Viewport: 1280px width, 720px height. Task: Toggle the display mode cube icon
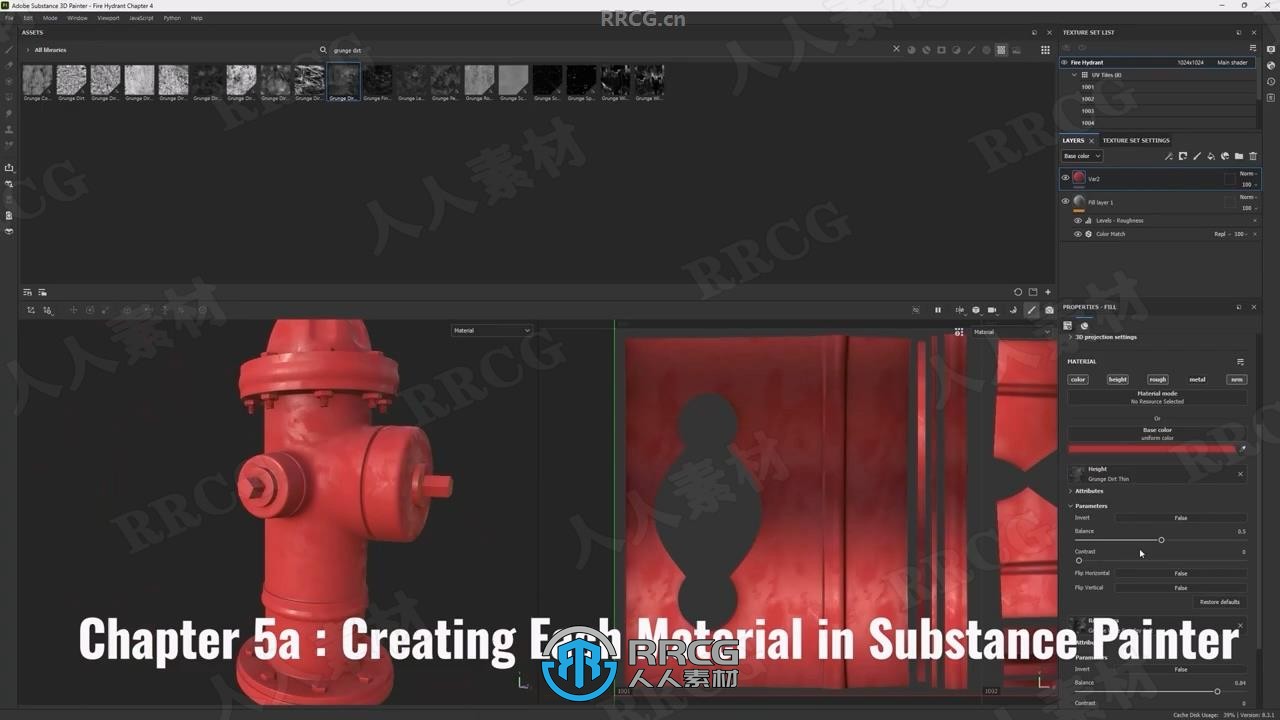tap(976, 310)
